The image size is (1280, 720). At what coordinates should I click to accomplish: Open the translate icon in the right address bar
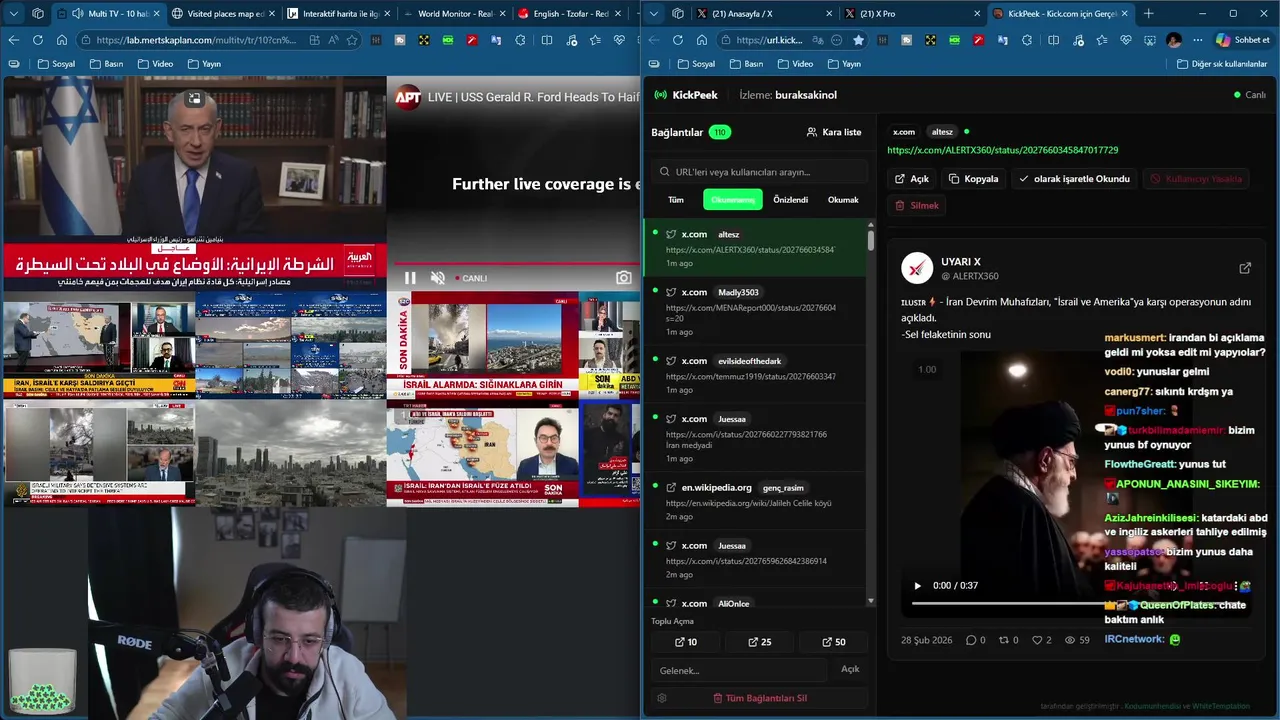pyautogui.click(x=816, y=40)
